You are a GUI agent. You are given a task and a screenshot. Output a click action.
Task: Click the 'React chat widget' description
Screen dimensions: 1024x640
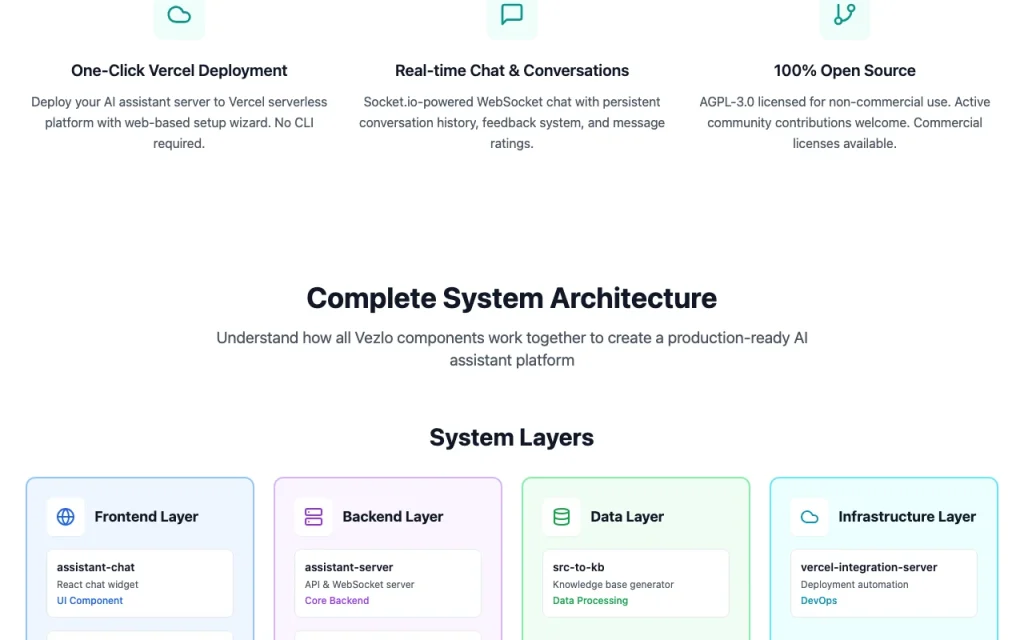[97, 584]
